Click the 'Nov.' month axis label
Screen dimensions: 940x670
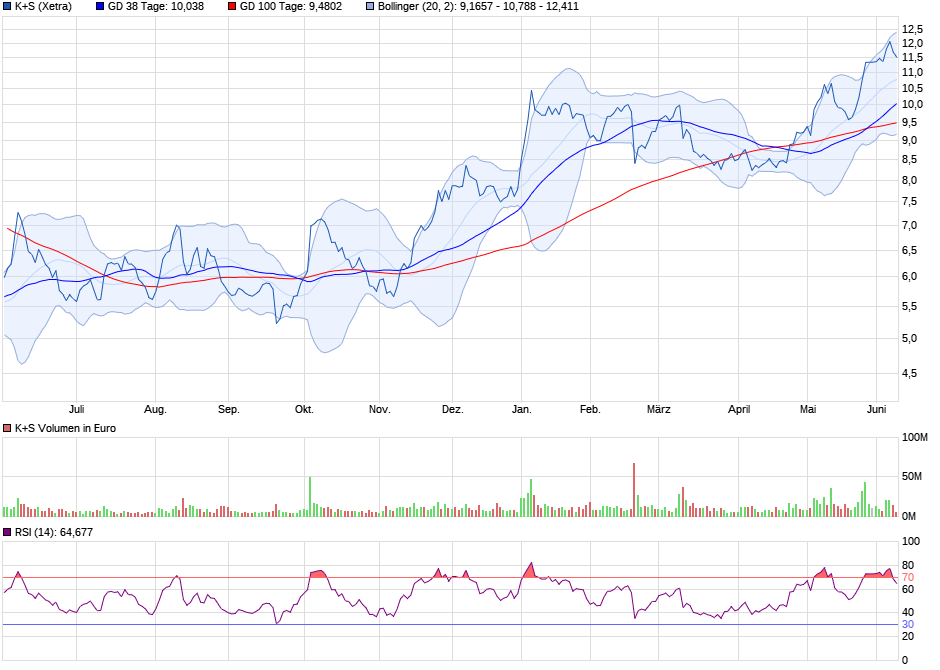click(x=379, y=409)
